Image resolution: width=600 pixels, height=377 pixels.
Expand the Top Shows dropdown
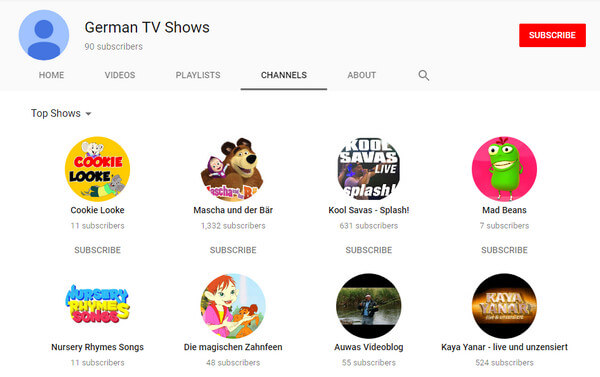coord(61,114)
